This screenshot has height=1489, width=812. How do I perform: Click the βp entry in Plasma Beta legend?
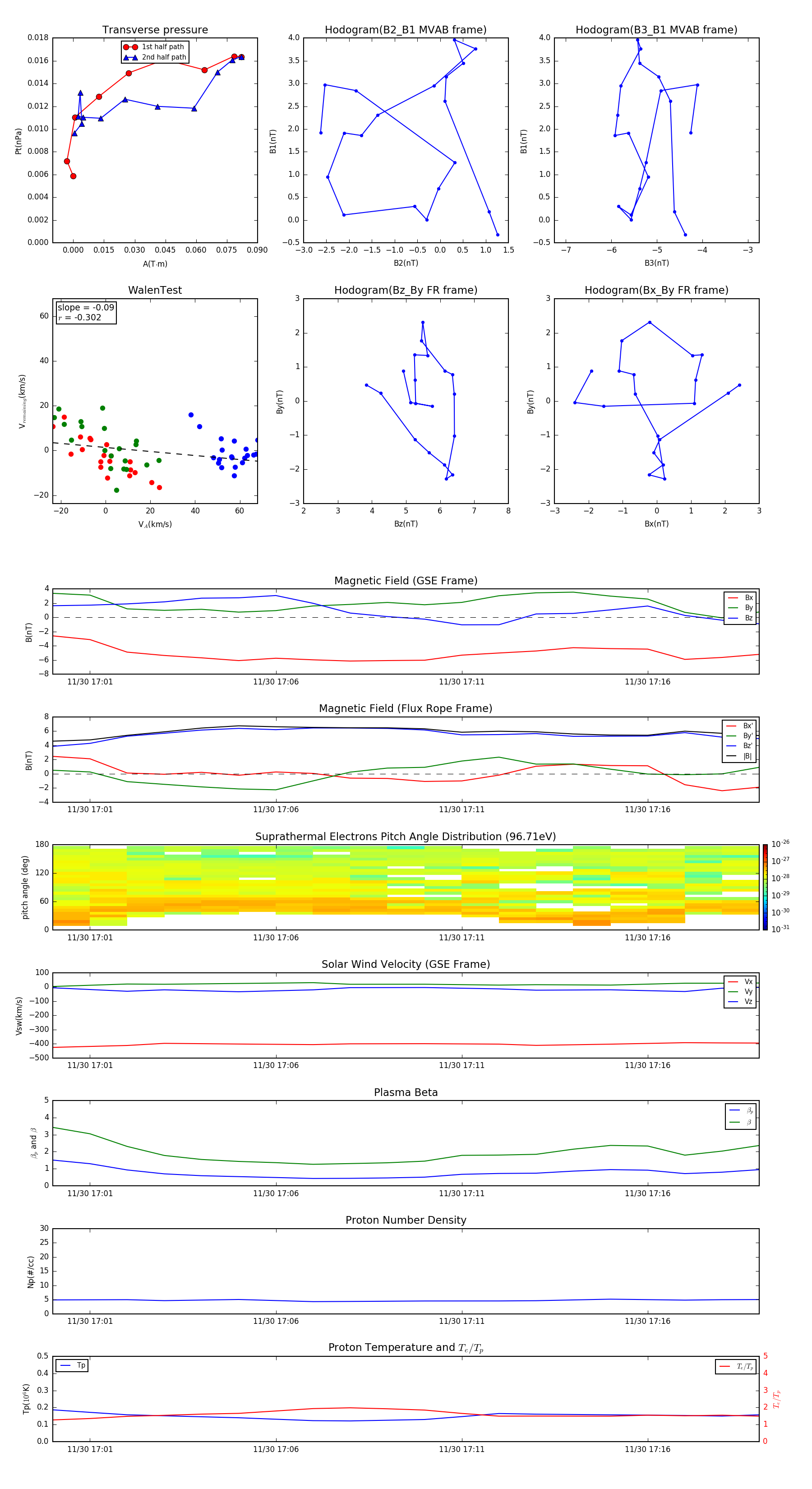(742, 1110)
